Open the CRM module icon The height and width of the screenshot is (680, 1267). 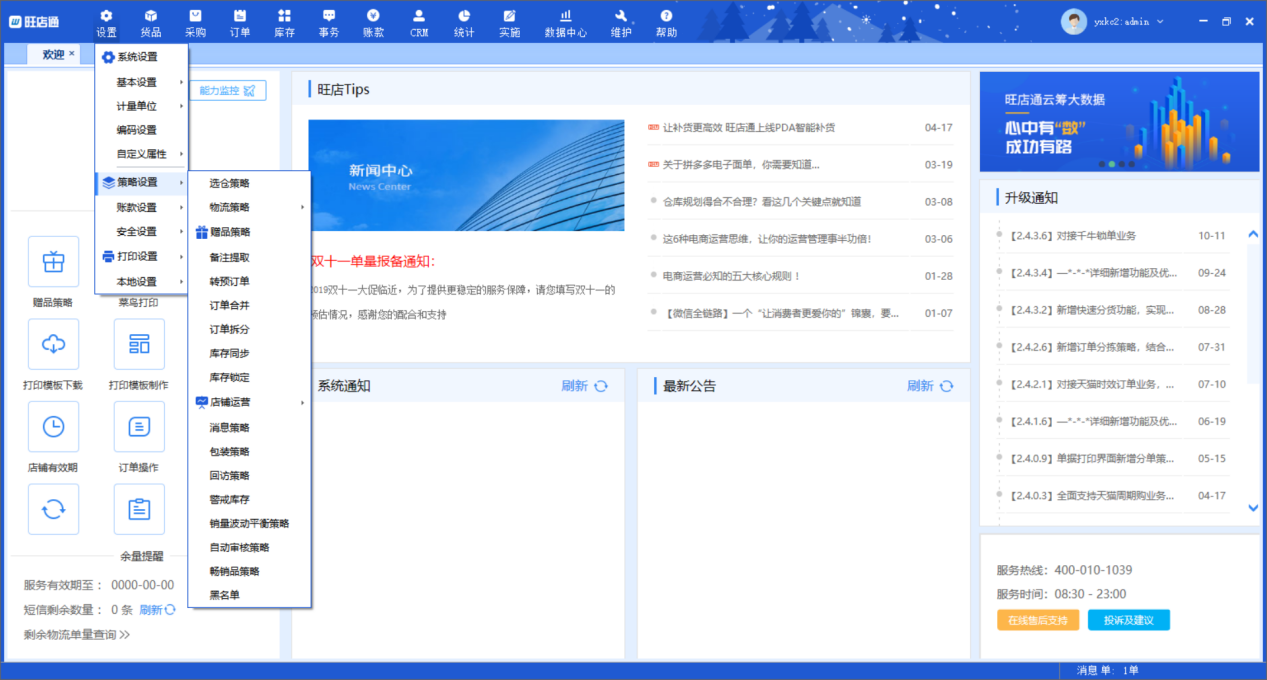419,15
